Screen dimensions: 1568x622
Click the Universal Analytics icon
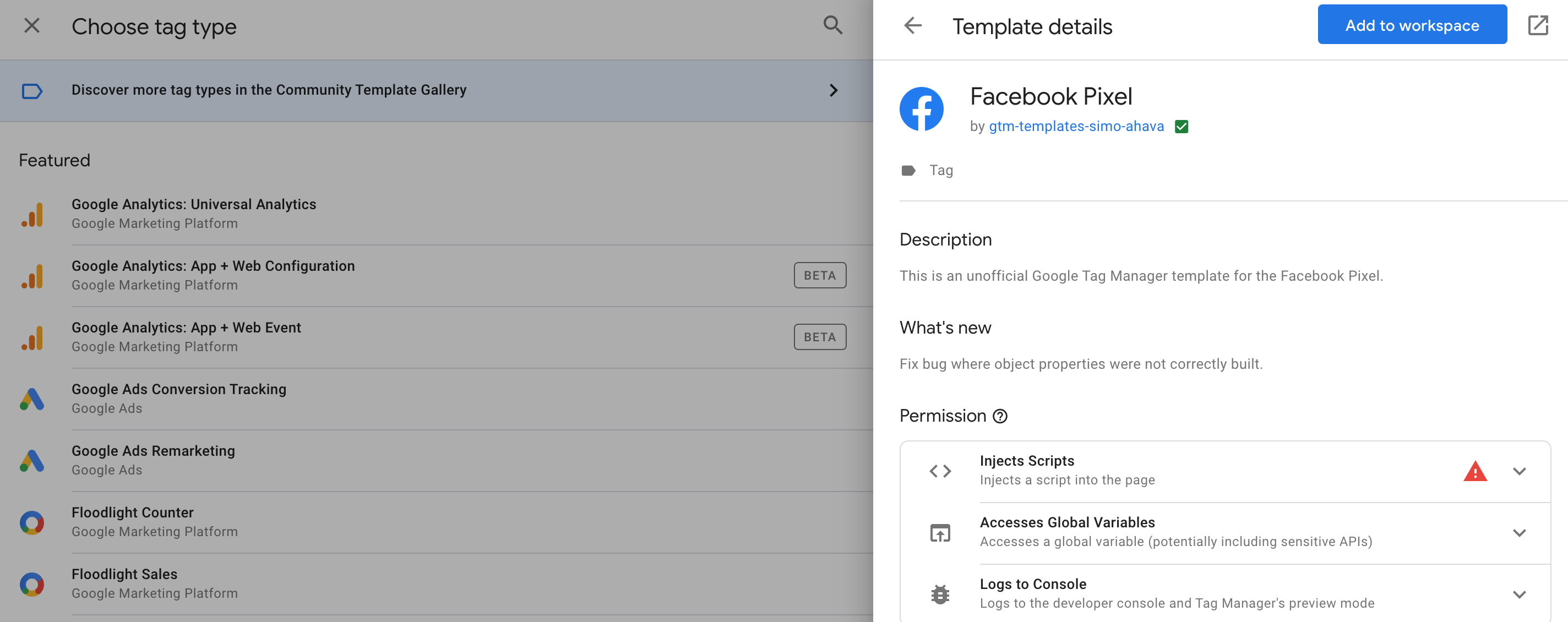pyautogui.click(x=32, y=214)
